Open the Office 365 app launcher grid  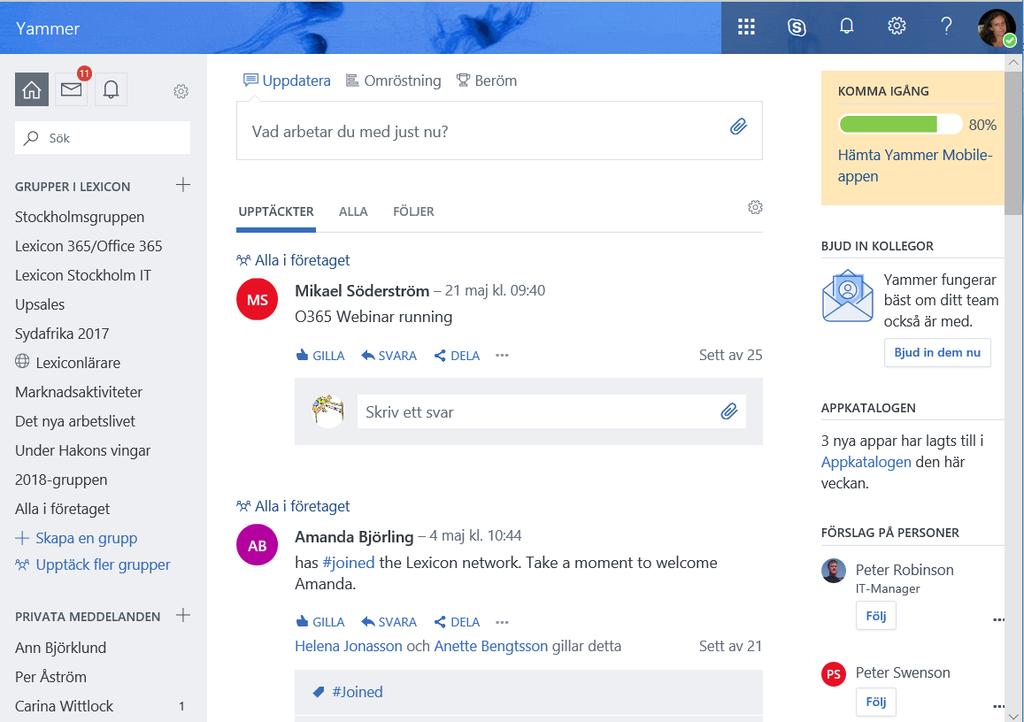[746, 27]
